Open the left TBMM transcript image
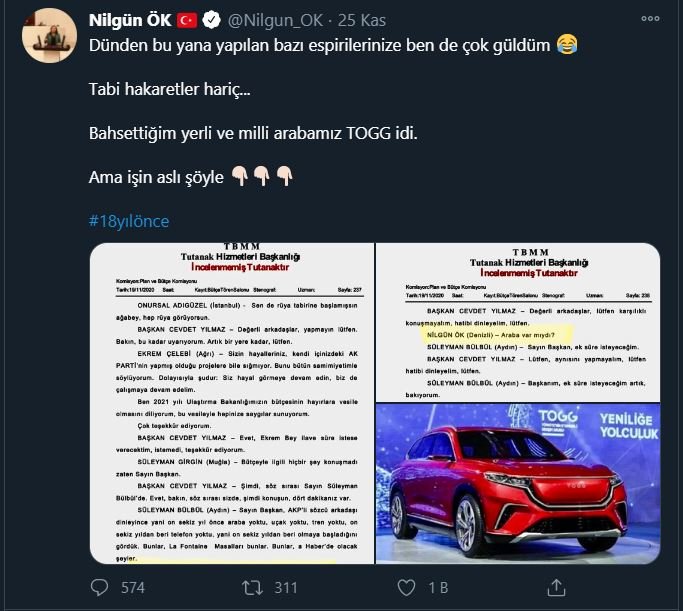The height and width of the screenshot is (611, 683). click(x=232, y=403)
